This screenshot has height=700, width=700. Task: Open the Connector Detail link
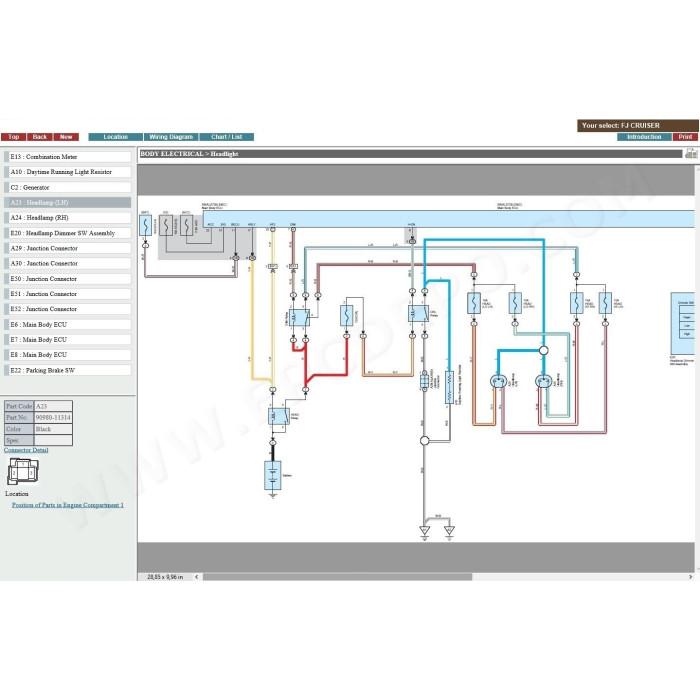pos(26,450)
